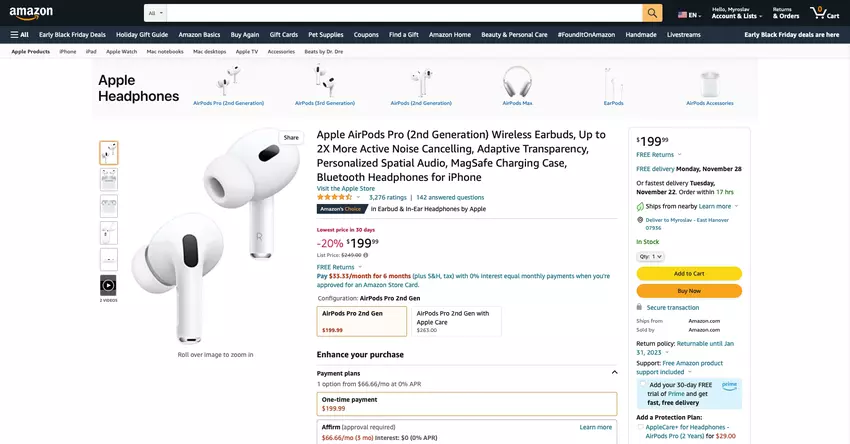The image size is (850, 444).
Task: Play the product videos thumbnail
Action: tap(108, 286)
